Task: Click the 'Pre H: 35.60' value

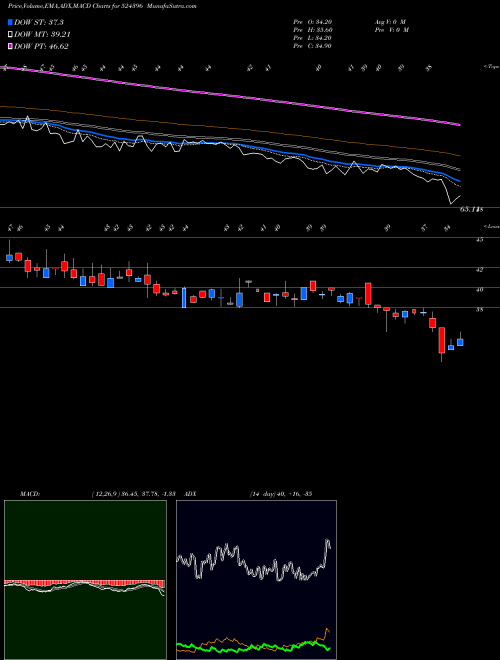Action: click(312, 30)
